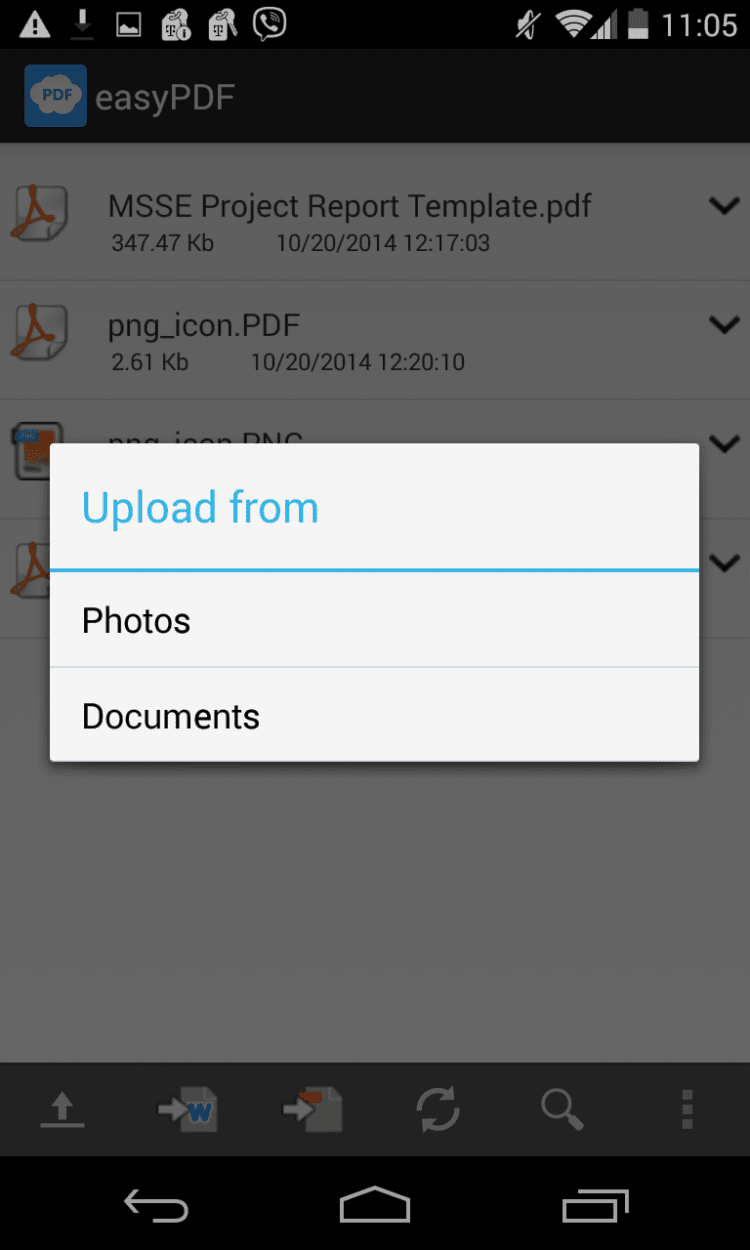Tap the convert to PDF icon
This screenshot has height=1250, width=750.
pyautogui.click(x=312, y=1110)
